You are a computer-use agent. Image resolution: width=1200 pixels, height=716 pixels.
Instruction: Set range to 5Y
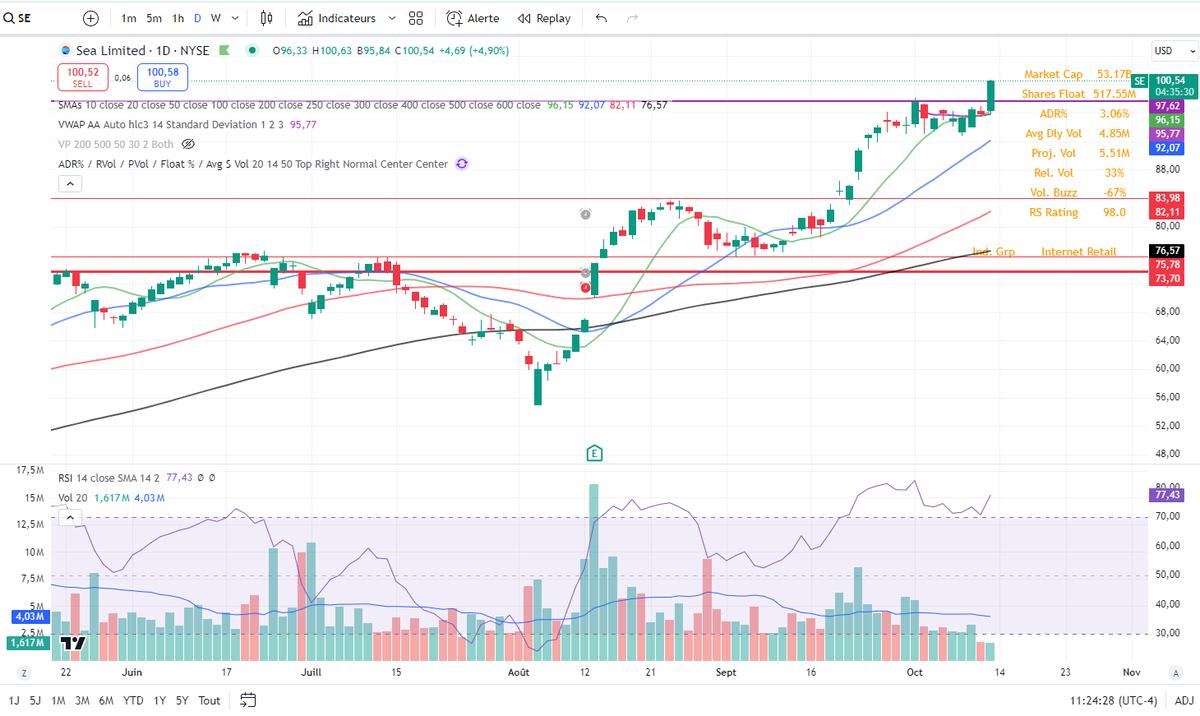click(x=181, y=700)
